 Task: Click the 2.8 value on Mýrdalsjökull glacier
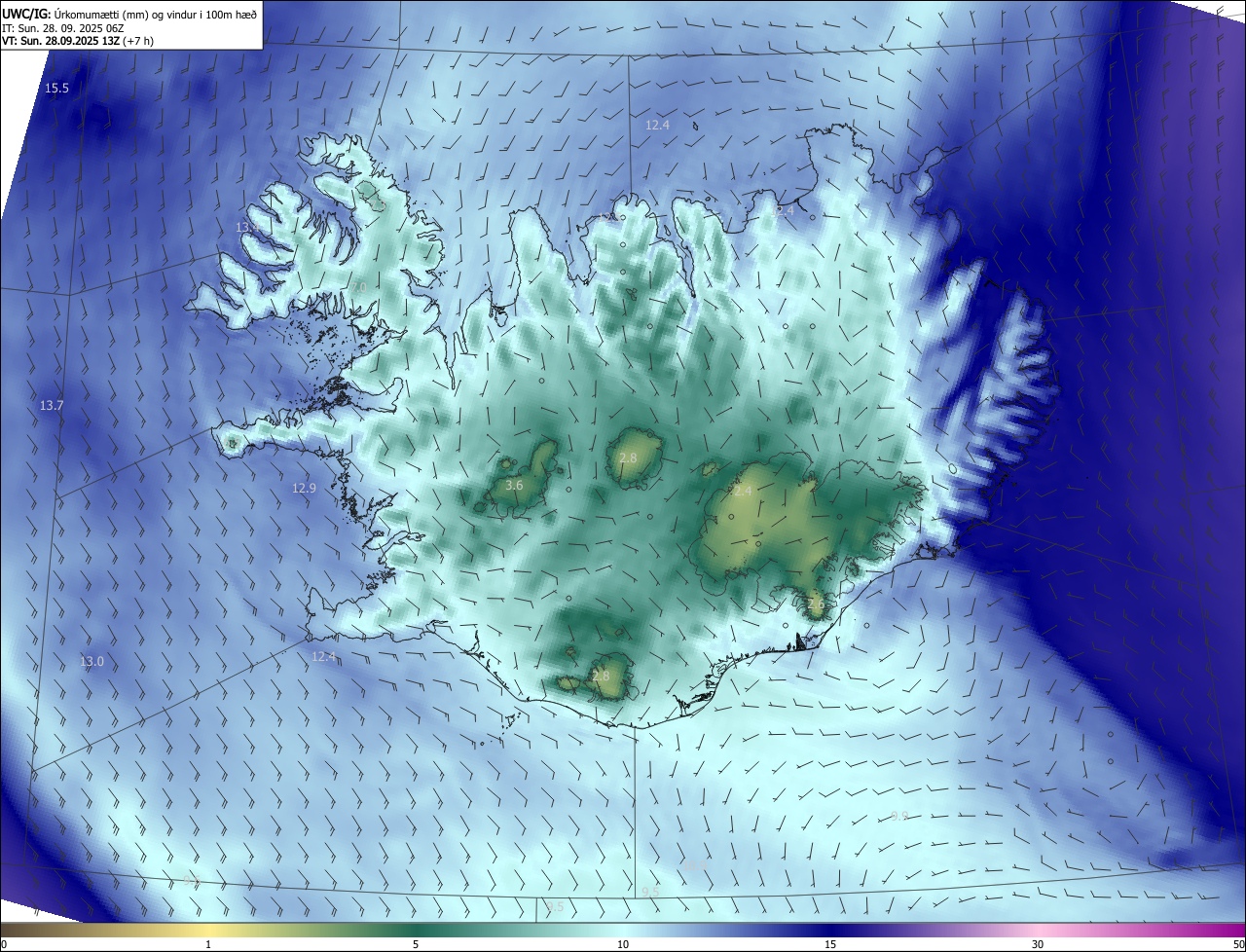(x=601, y=676)
